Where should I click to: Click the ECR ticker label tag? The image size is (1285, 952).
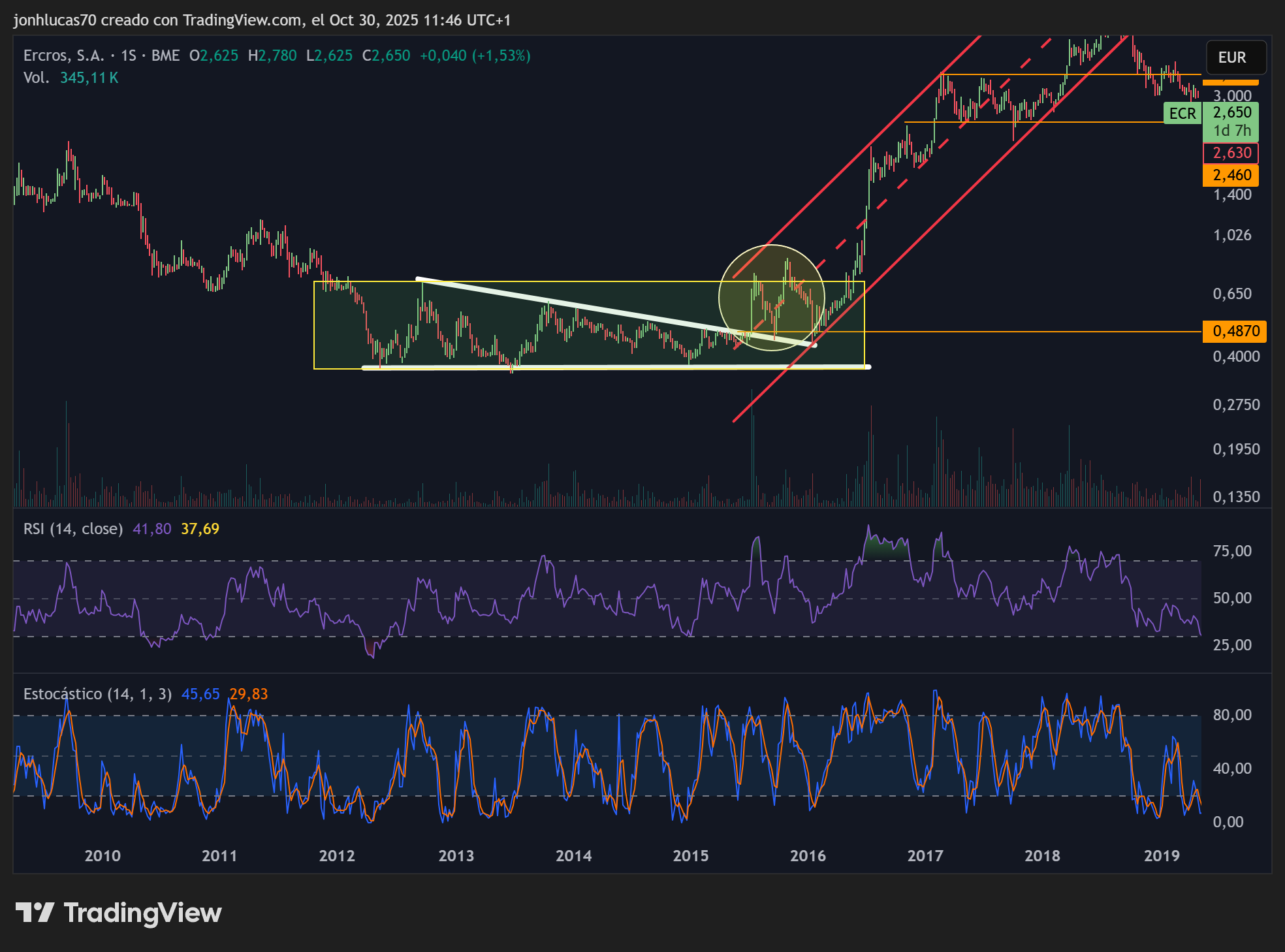1182,114
